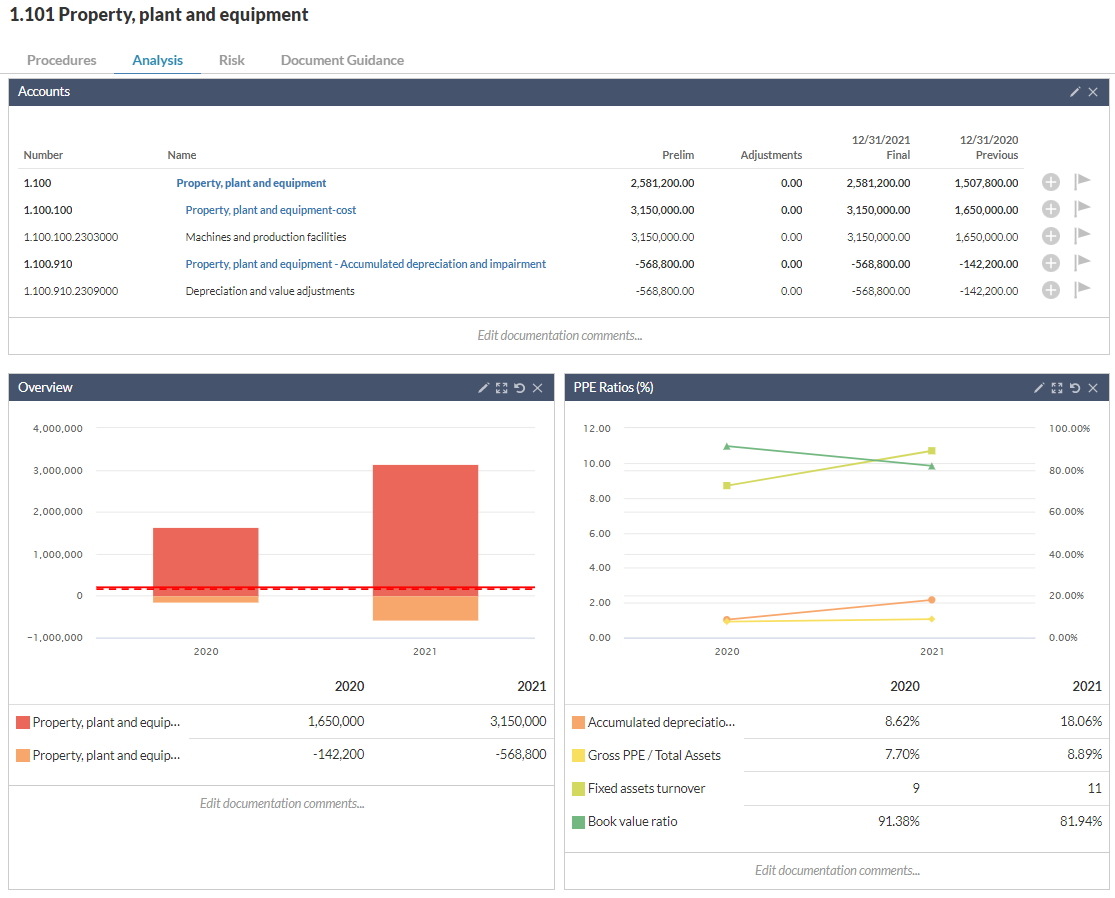
Task: Close the Accounts panel with X icon
Action: (x=1093, y=92)
